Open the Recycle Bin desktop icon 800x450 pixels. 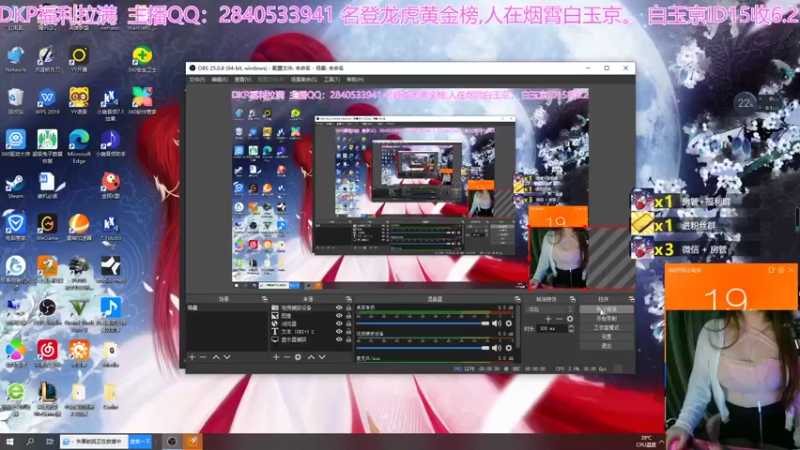tap(15, 100)
